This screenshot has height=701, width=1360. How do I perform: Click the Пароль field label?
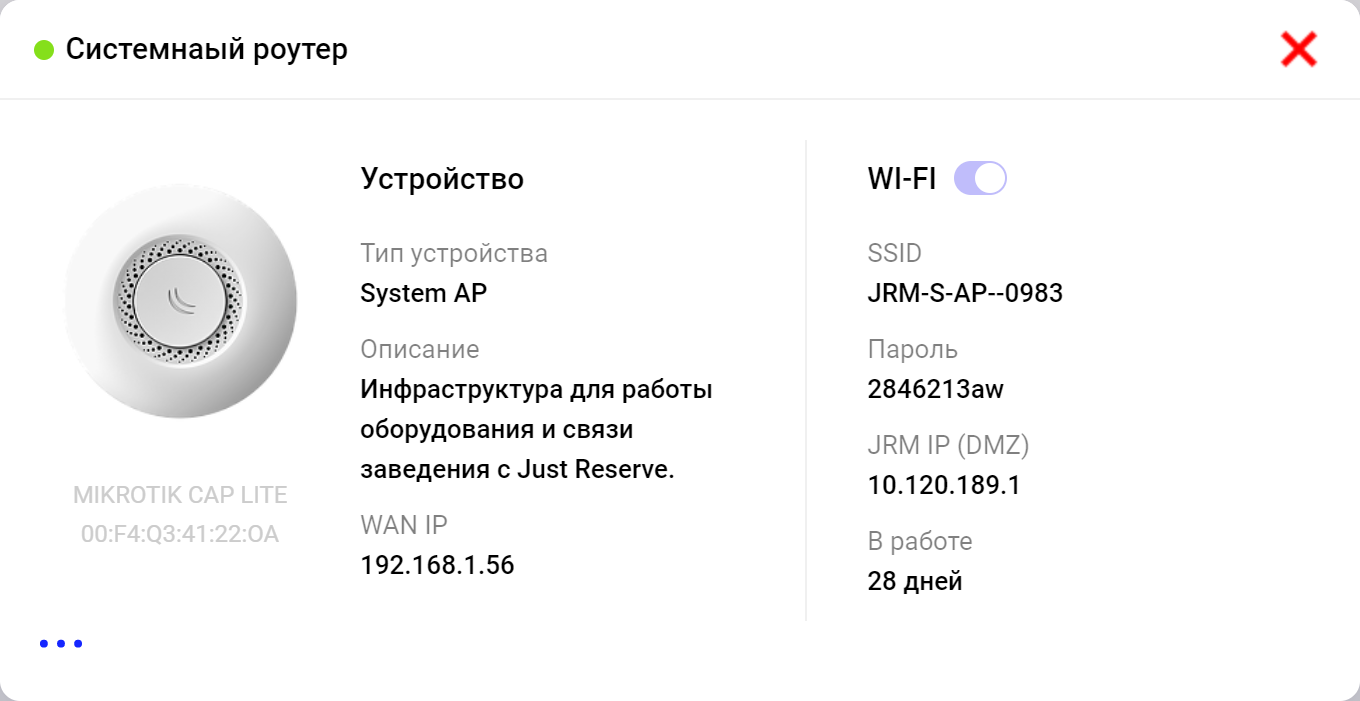[912, 349]
